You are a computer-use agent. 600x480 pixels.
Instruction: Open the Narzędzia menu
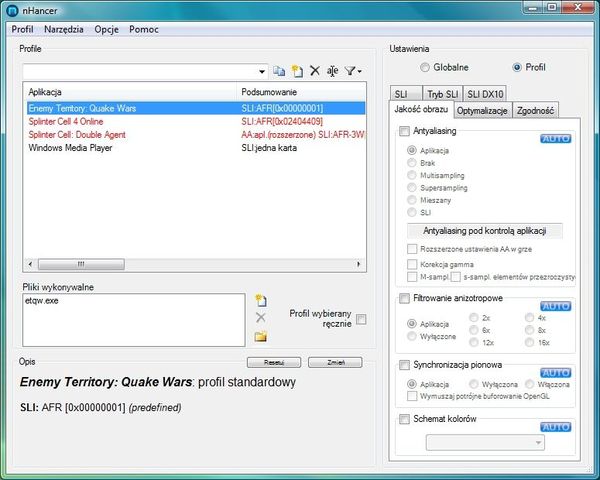tap(64, 29)
